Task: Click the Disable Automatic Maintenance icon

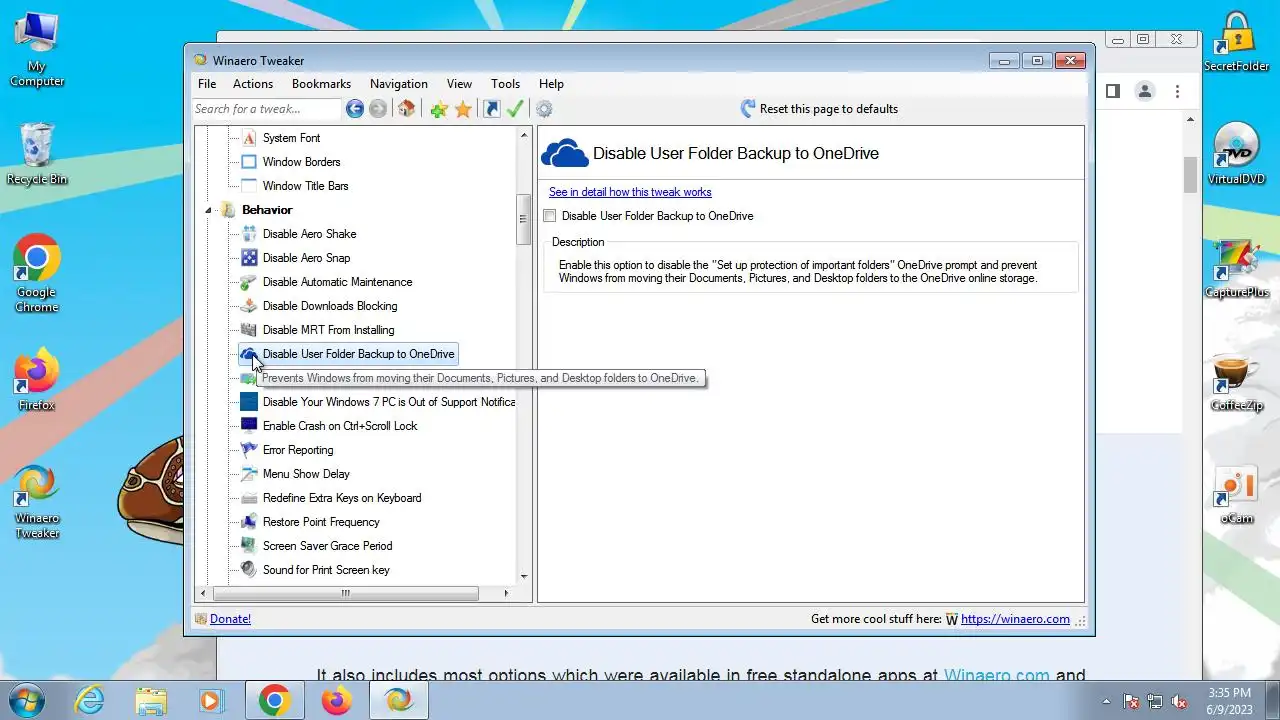Action: [x=249, y=282]
